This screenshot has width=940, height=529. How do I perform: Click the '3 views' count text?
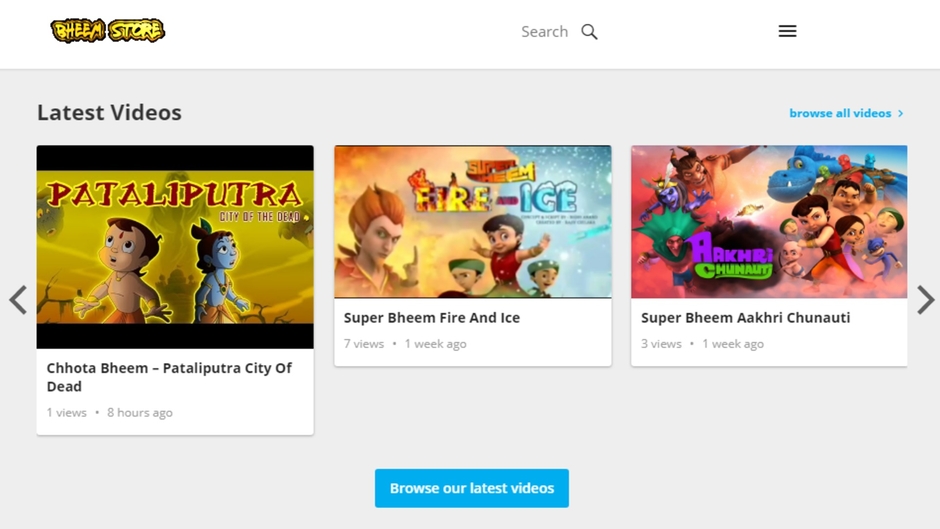tap(661, 344)
